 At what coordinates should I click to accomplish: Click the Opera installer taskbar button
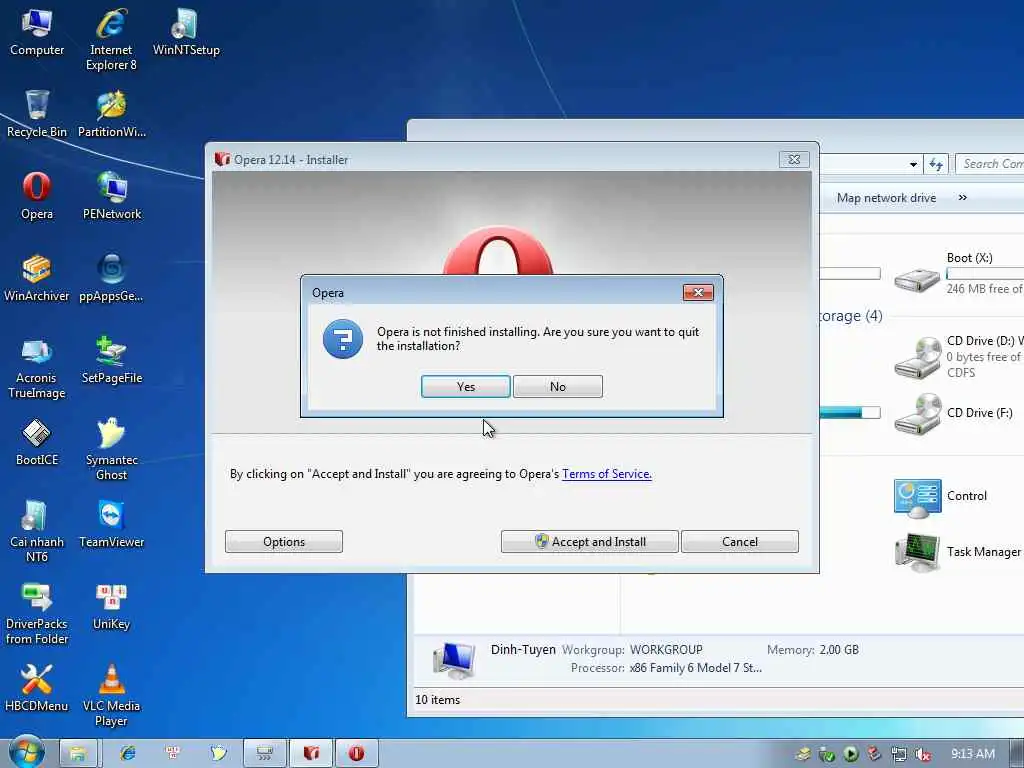point(311,754)
